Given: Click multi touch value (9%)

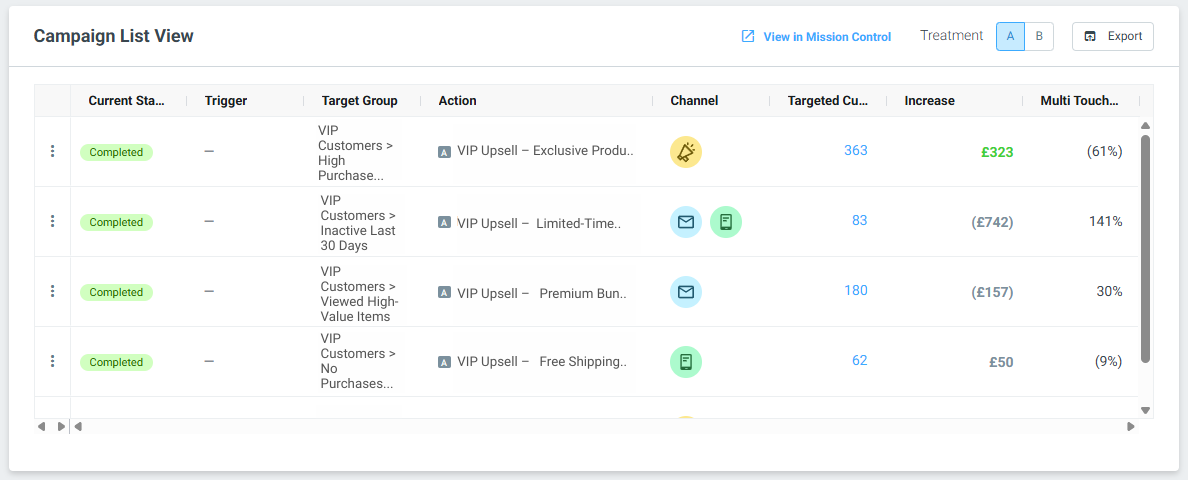Looking at the screenshot, I should click(1108, 361).
